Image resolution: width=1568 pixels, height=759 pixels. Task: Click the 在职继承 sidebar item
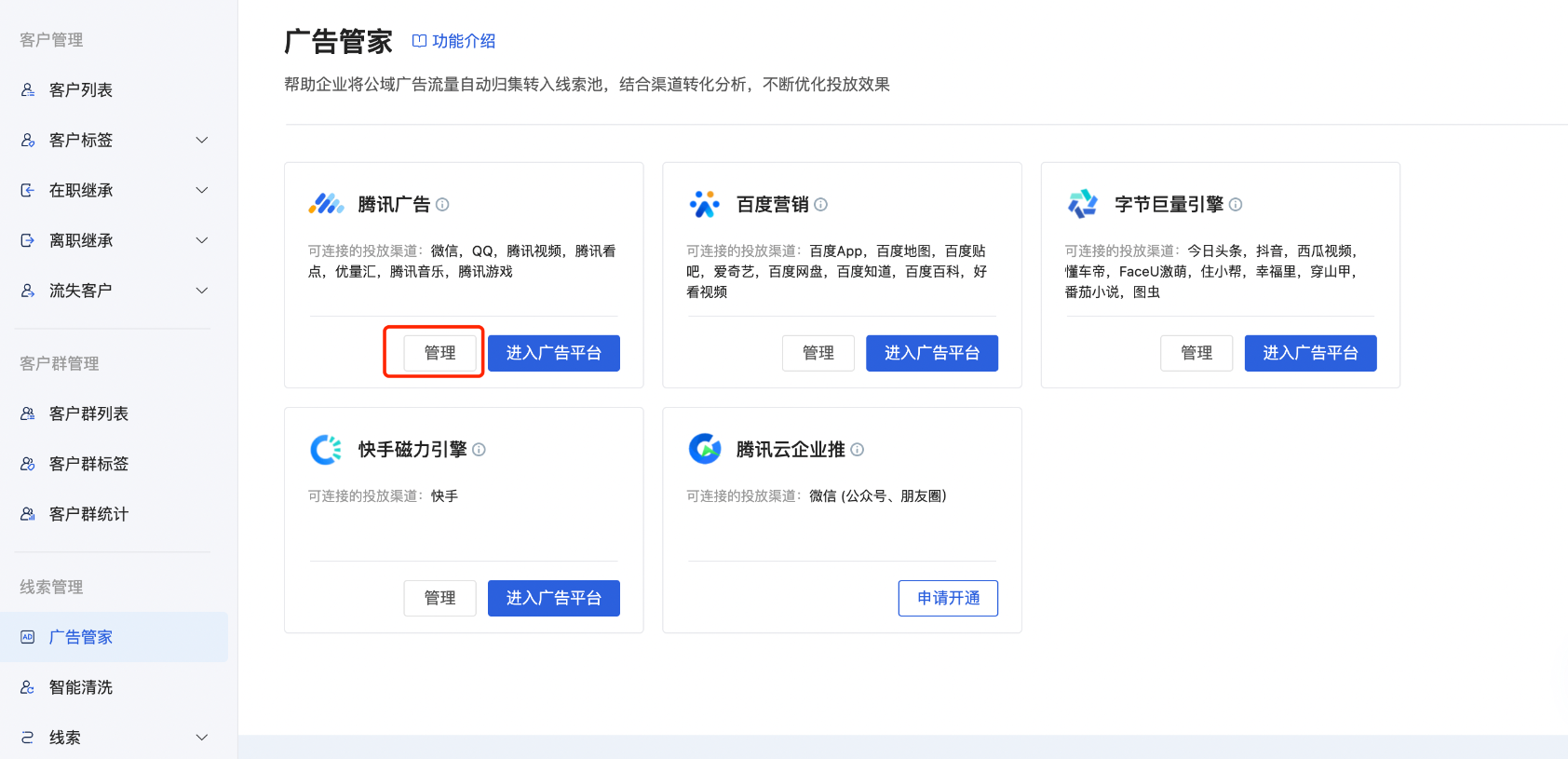point(114,190)
